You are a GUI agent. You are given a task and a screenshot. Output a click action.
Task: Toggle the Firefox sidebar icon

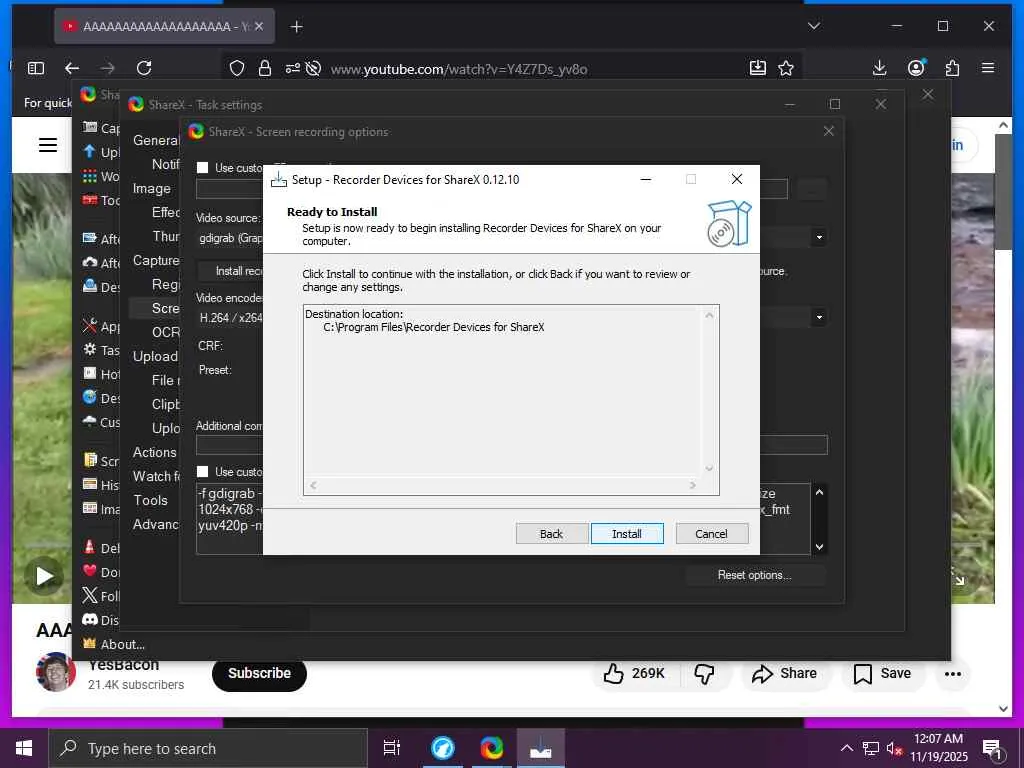[36, 68]
